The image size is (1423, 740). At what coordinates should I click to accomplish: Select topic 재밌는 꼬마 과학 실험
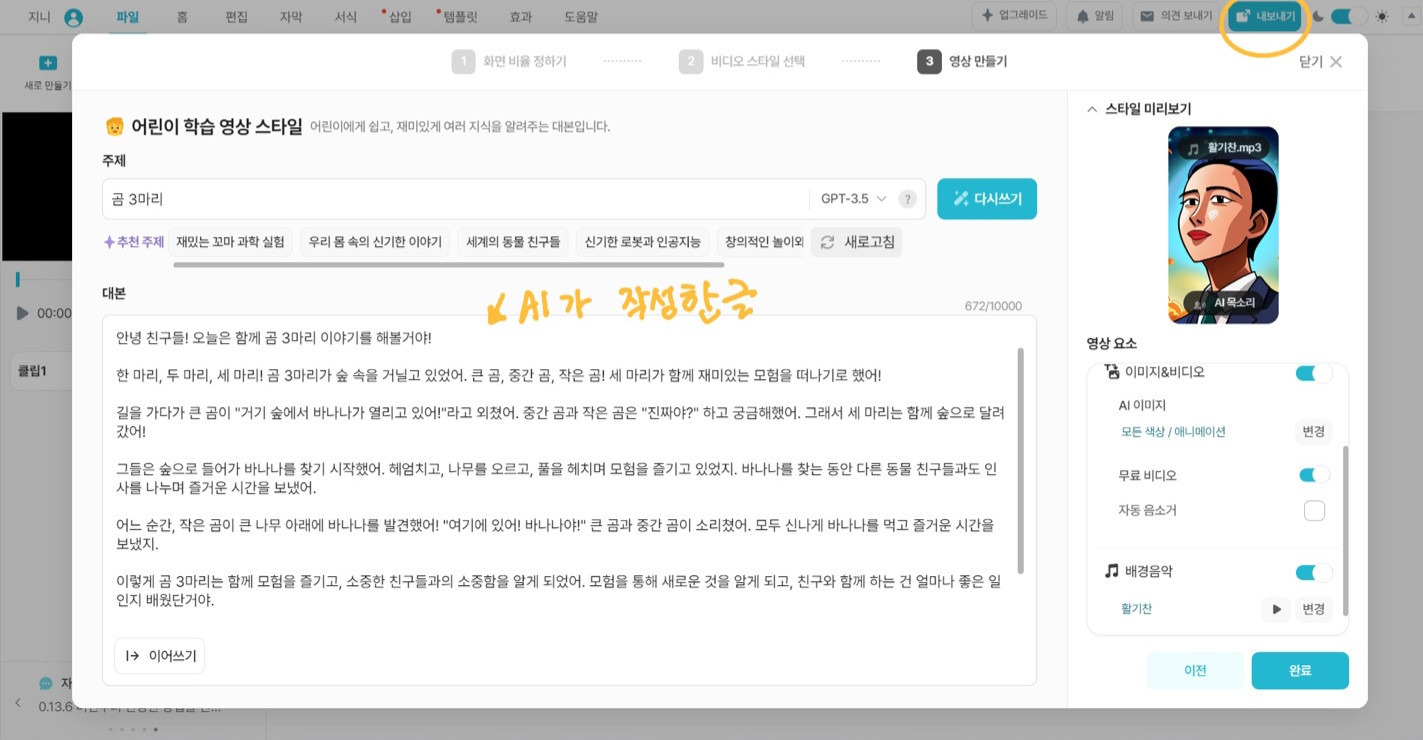231,242
